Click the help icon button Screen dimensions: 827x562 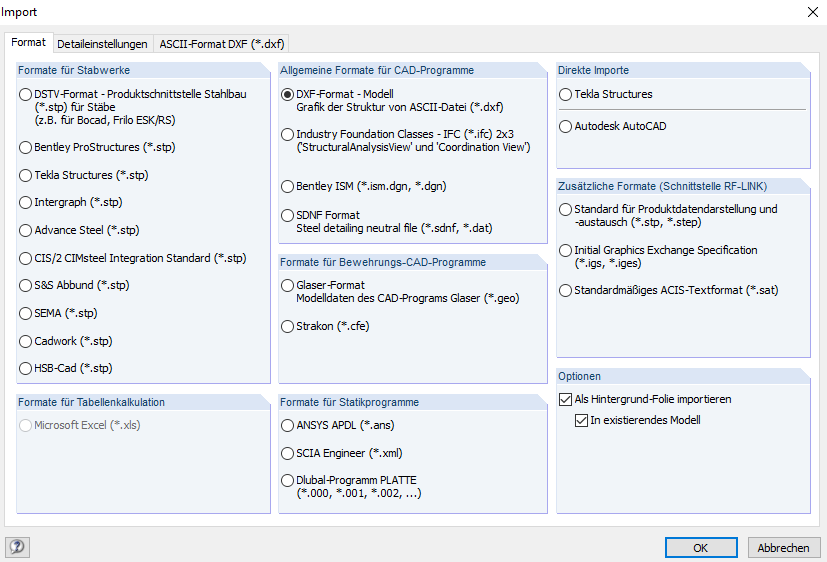(17, 547)
